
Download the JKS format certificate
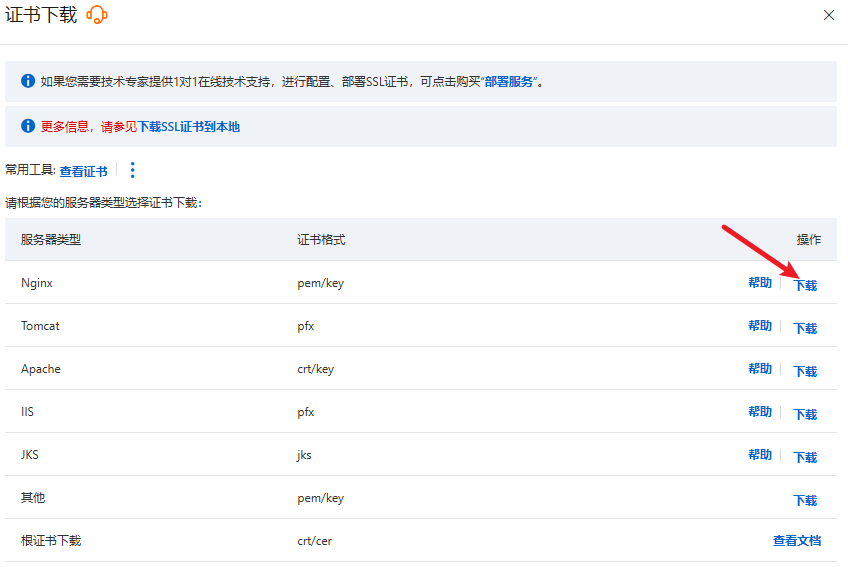(805, 457)
